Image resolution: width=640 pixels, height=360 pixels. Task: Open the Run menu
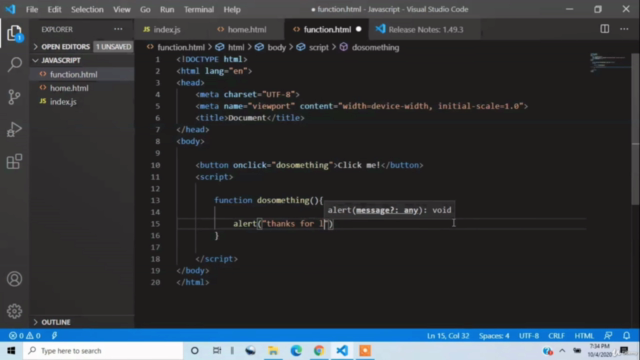[167, 9]
